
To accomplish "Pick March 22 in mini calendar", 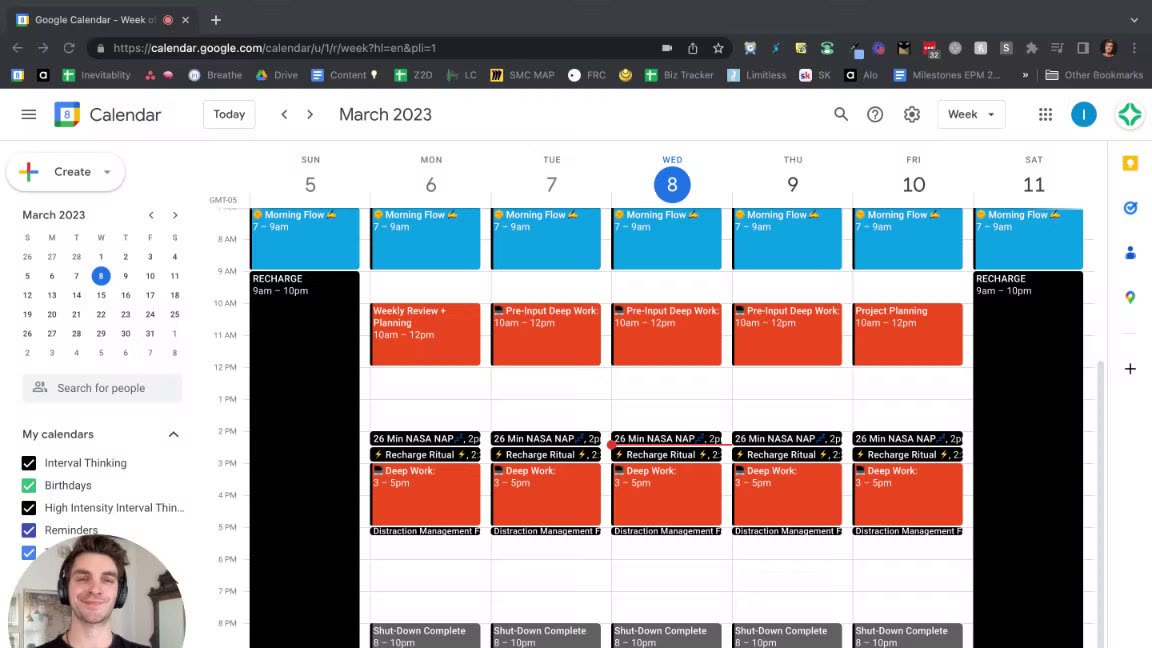I will 101,314.
